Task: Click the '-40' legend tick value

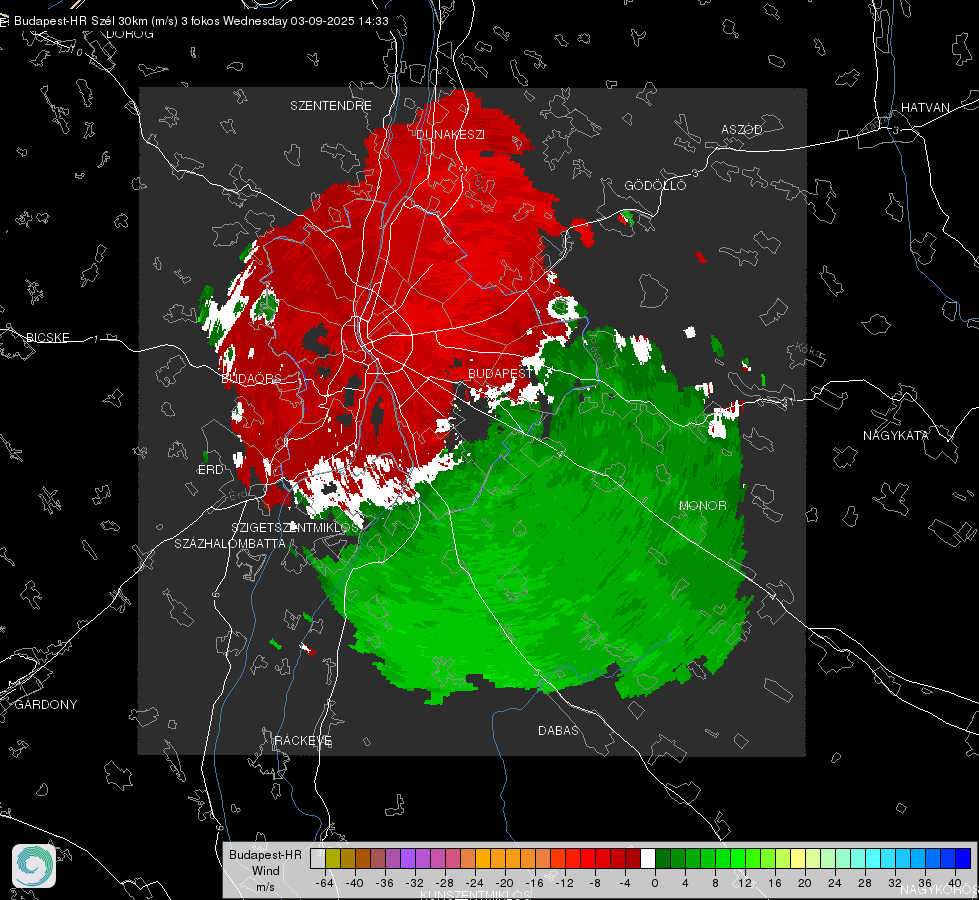Action: coord(355,883)
